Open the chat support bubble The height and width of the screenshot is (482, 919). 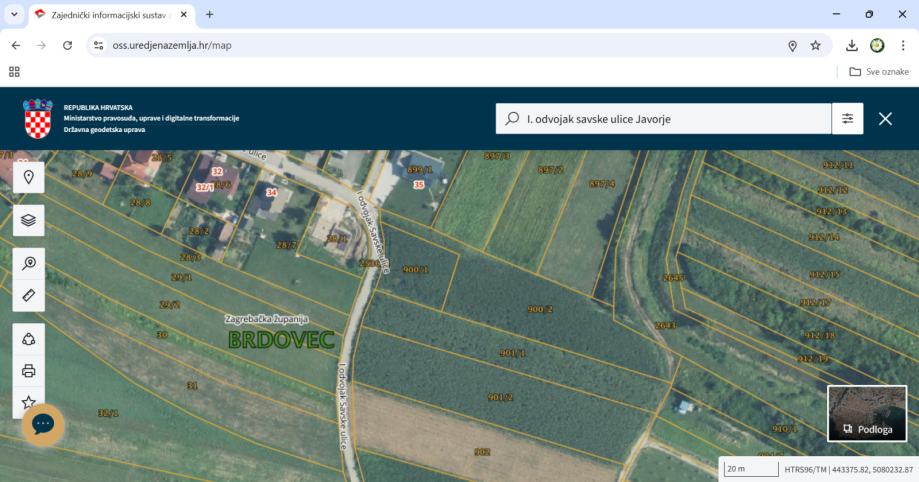(x=43, y=425)
